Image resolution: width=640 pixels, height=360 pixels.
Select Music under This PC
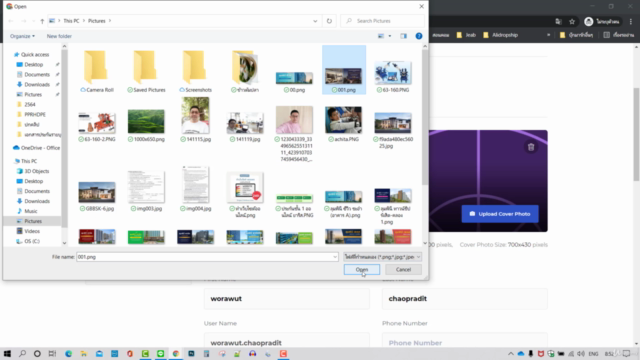[31, 211]
